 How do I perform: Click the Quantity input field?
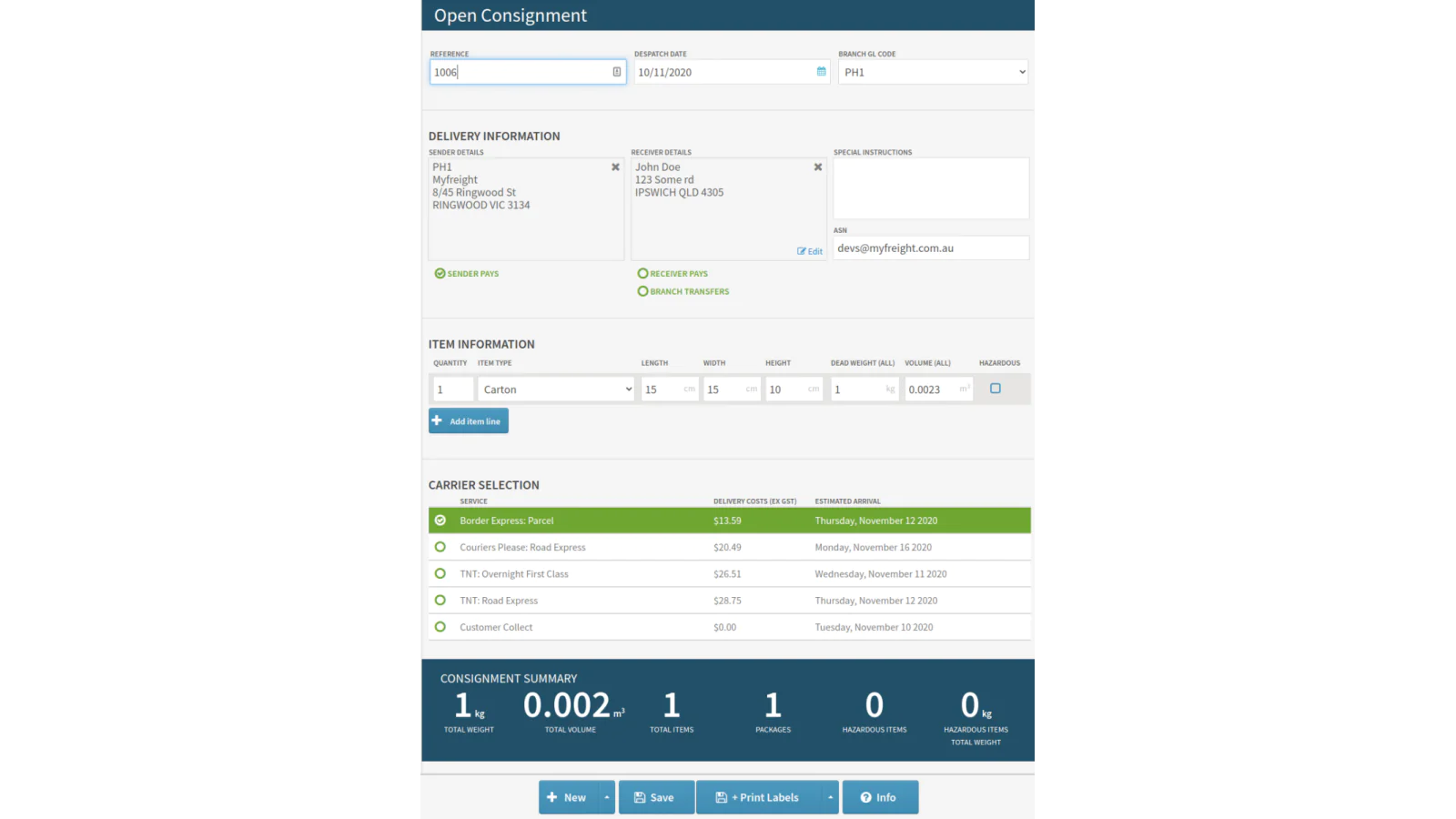coord(453,389)
